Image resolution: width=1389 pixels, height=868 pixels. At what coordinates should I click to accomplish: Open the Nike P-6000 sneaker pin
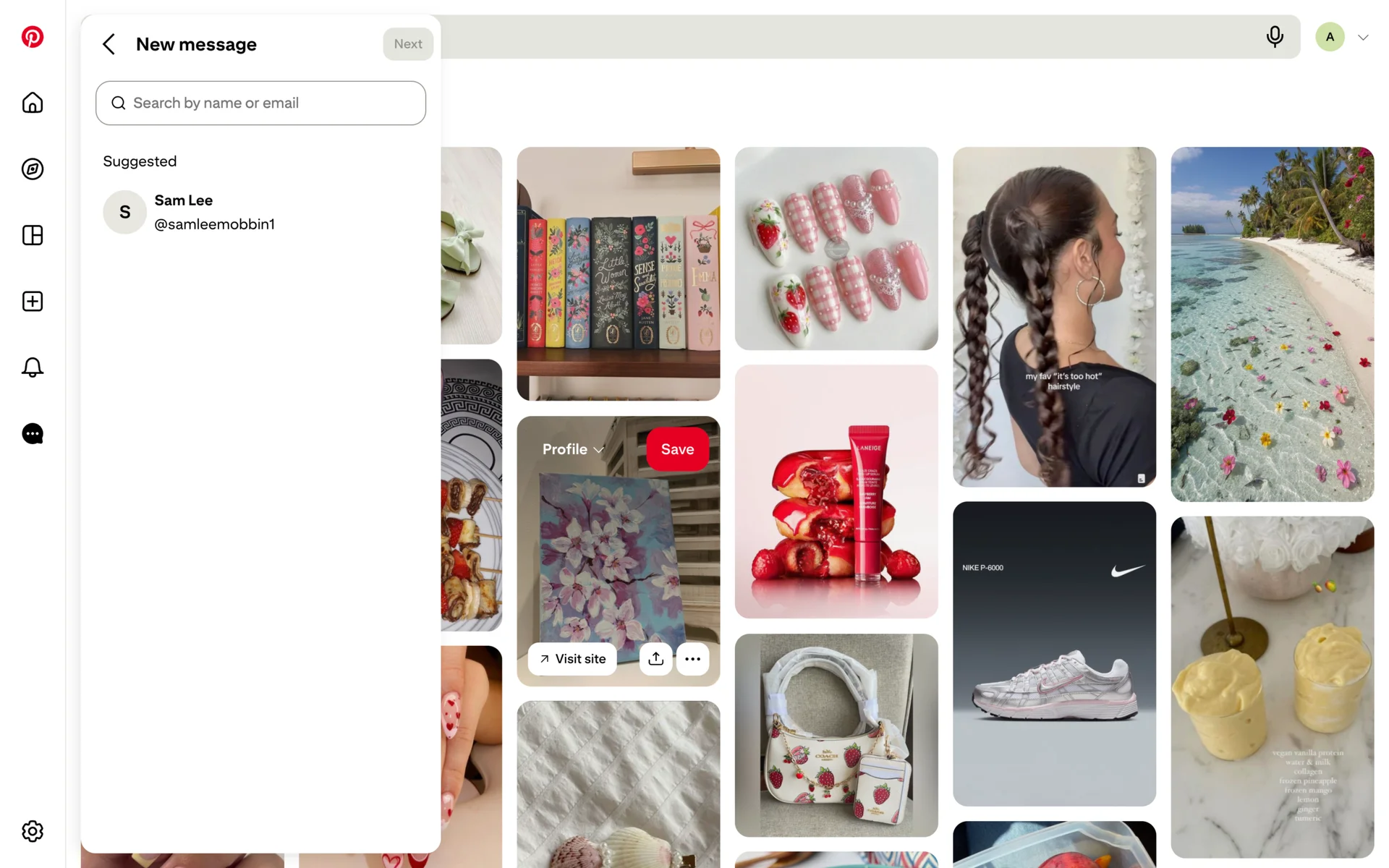point(1054,653)
